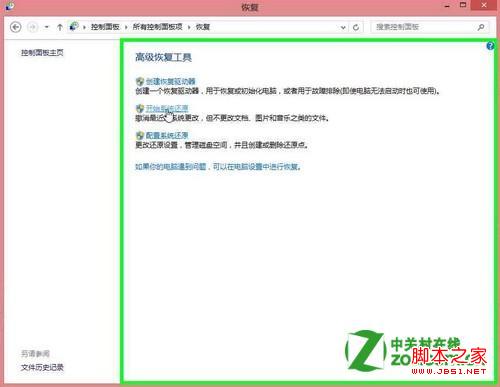This screenshot has height=387, width=500.
Task: Click the shield icon beside 开始系统还原
Action: click(x=140, y=108)
